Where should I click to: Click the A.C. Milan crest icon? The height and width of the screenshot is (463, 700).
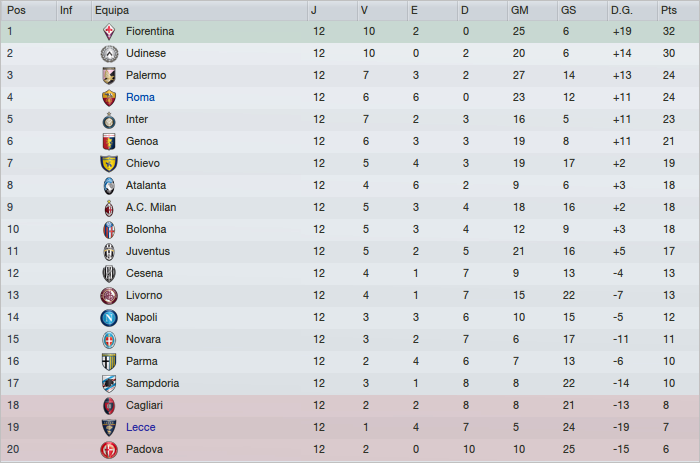[x=109, y=207]
